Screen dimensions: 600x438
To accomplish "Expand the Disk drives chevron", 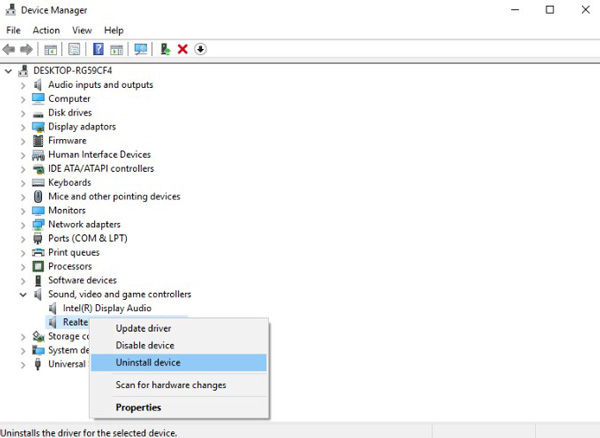I will tap(23, 113).
